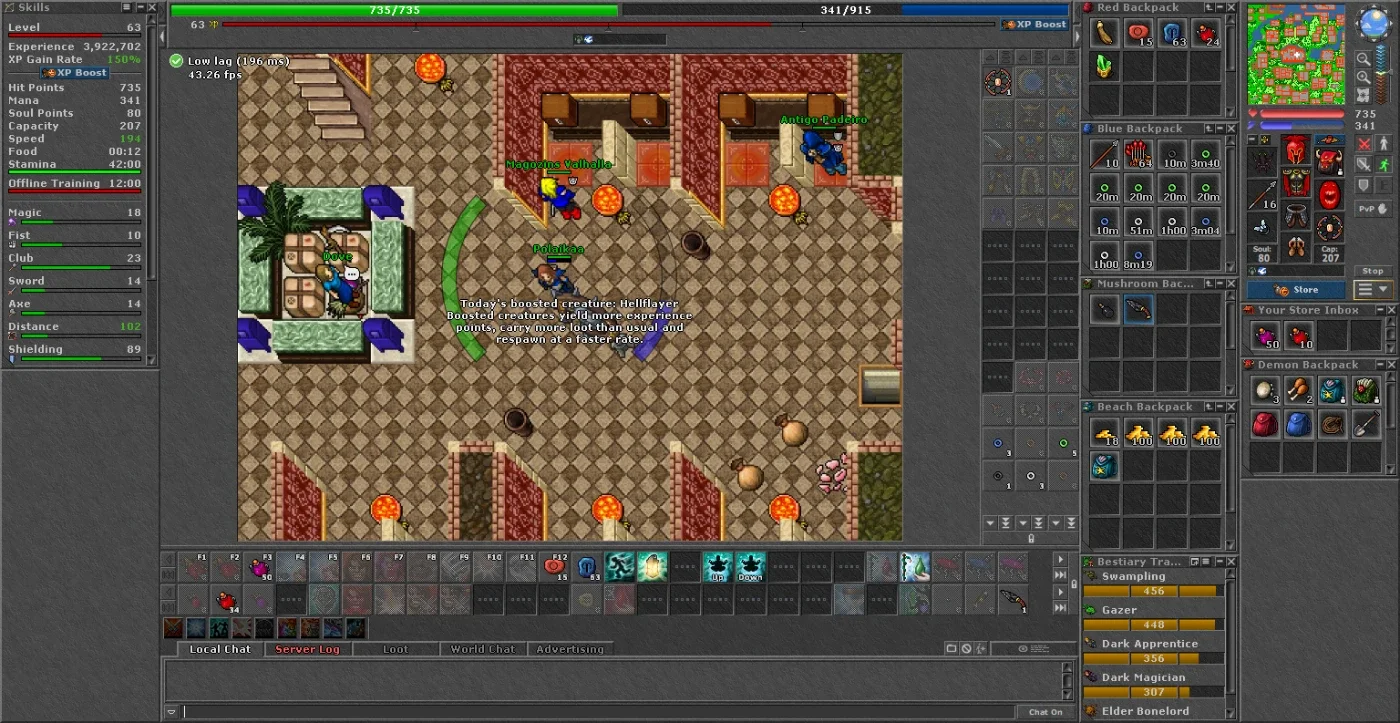Open the demon backpack shovel item
Viewport: 1400px width, 723px height.
pyautogui.click(x=1366, y=424)
